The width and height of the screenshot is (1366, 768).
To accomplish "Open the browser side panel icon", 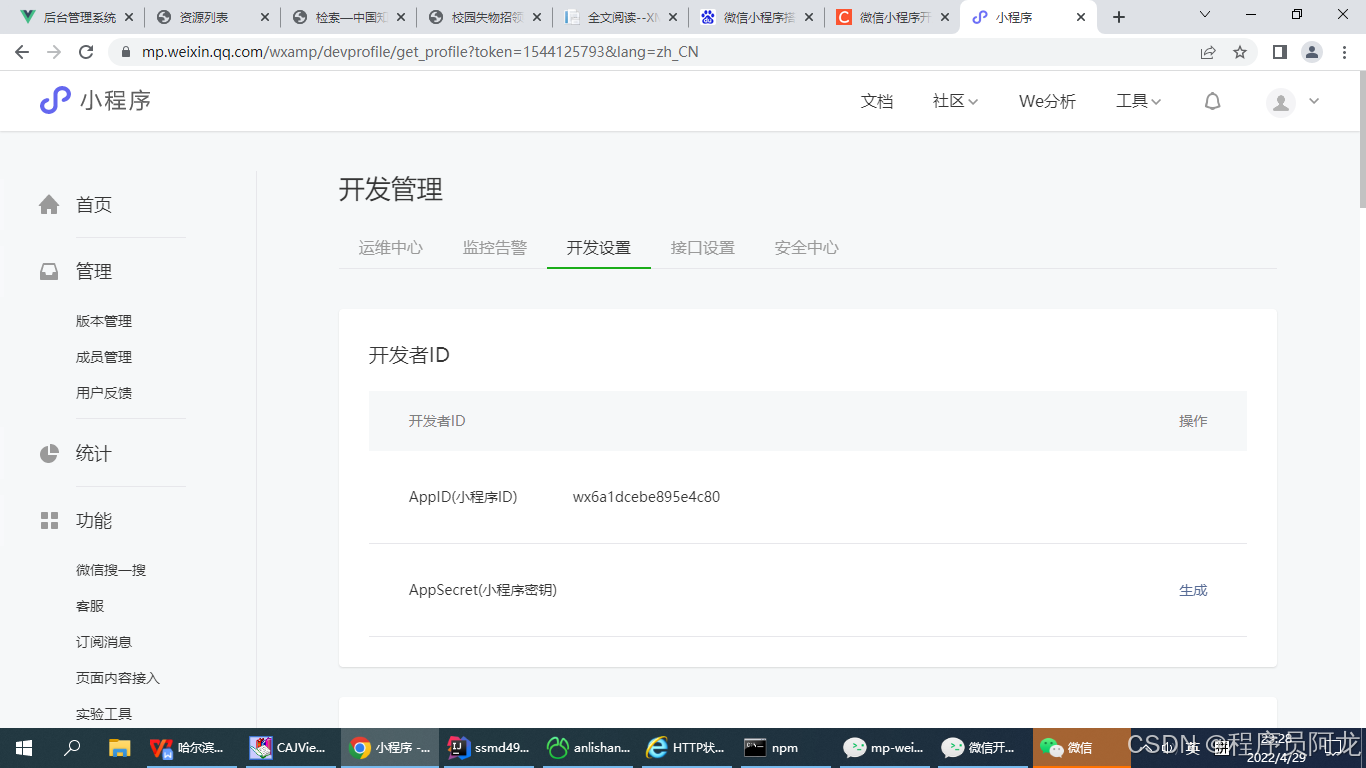I will [x=1280, y=52].
